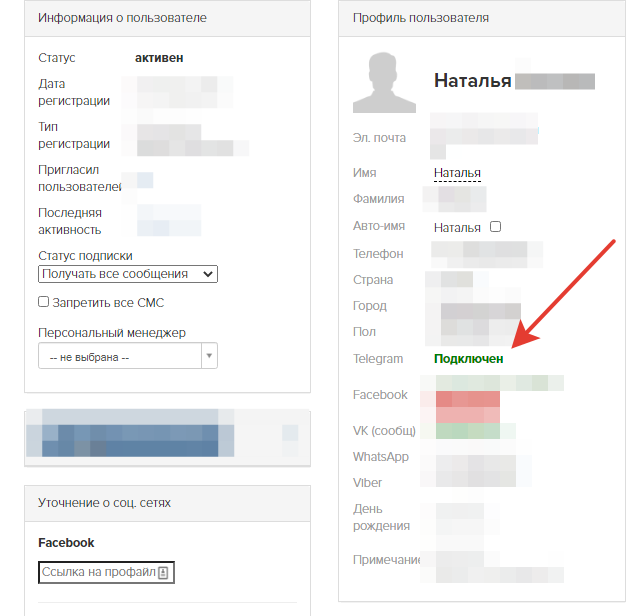Click the активен status value
639x616 pixels.
point(159,58)
